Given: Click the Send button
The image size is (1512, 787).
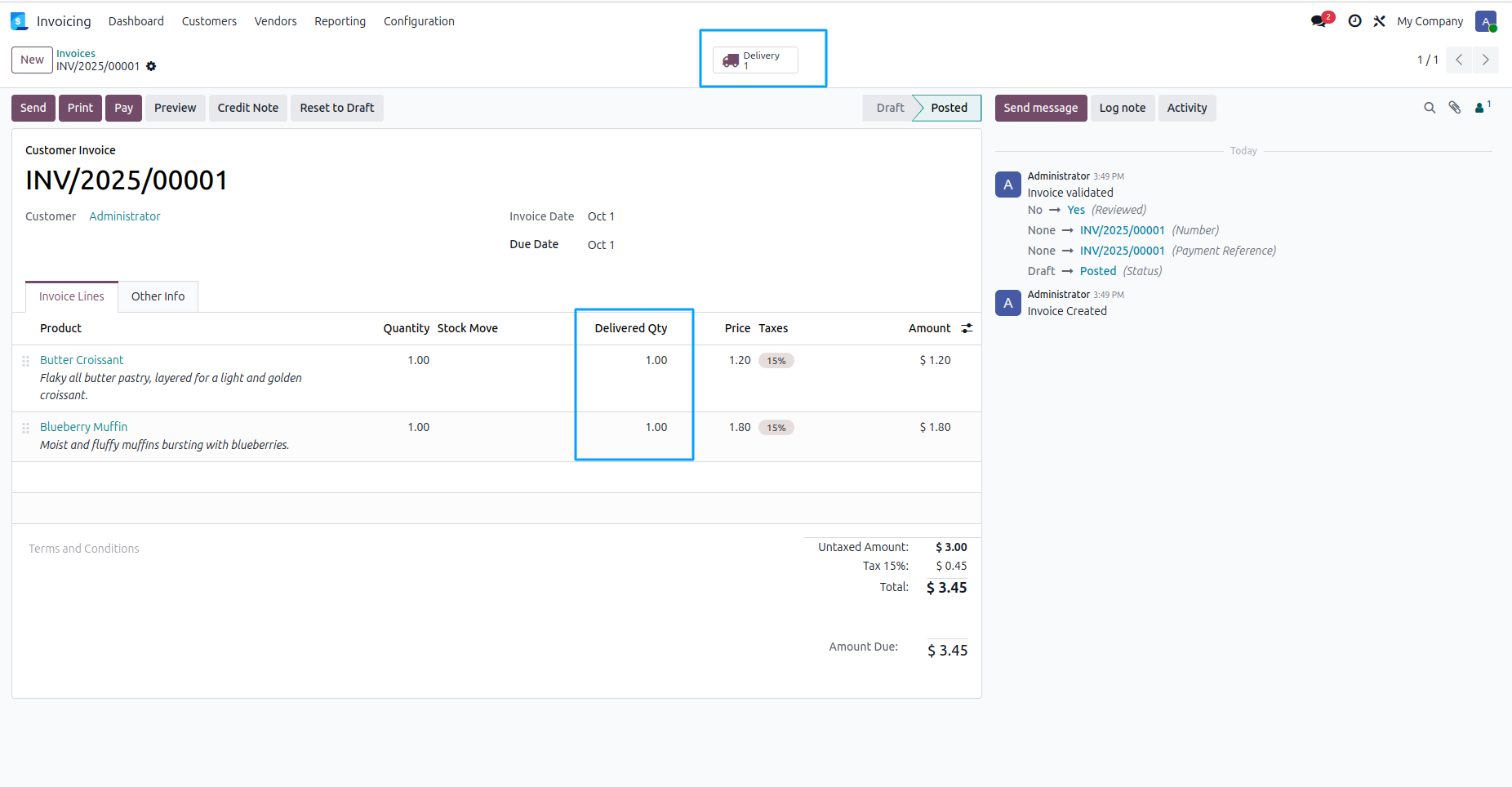Looking at the screenshot, I should (x=33, y=108).
